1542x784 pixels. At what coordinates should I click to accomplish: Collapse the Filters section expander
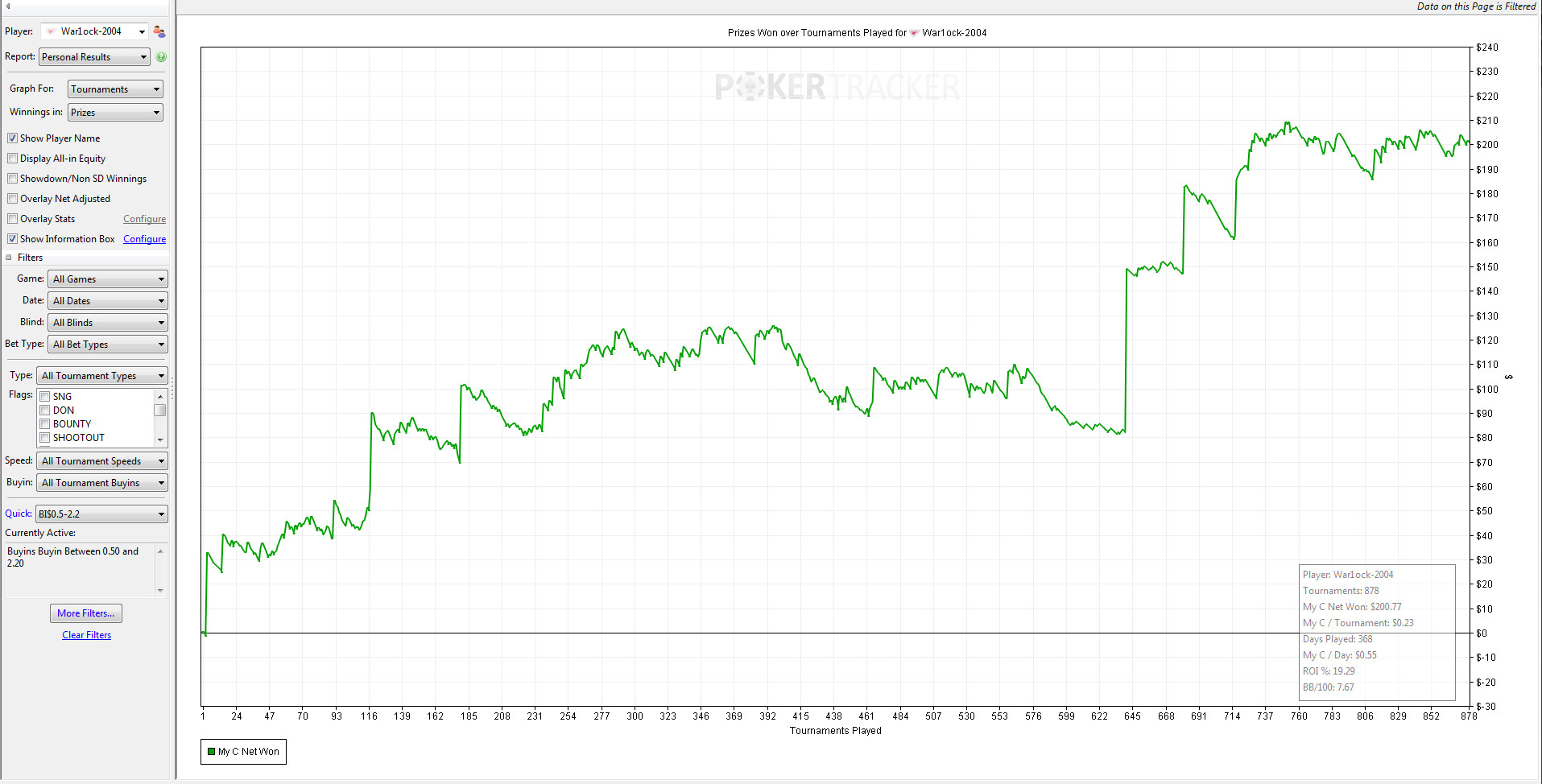tap(9, 258)
